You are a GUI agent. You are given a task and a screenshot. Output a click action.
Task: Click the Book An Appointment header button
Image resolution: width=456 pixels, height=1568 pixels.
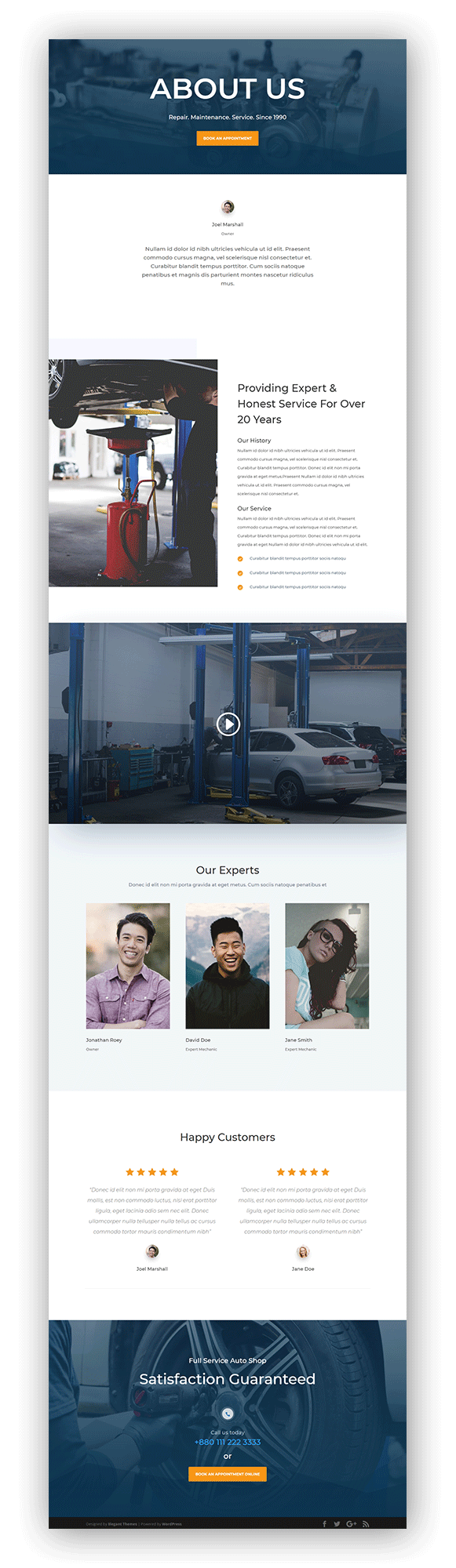(228, 138)
